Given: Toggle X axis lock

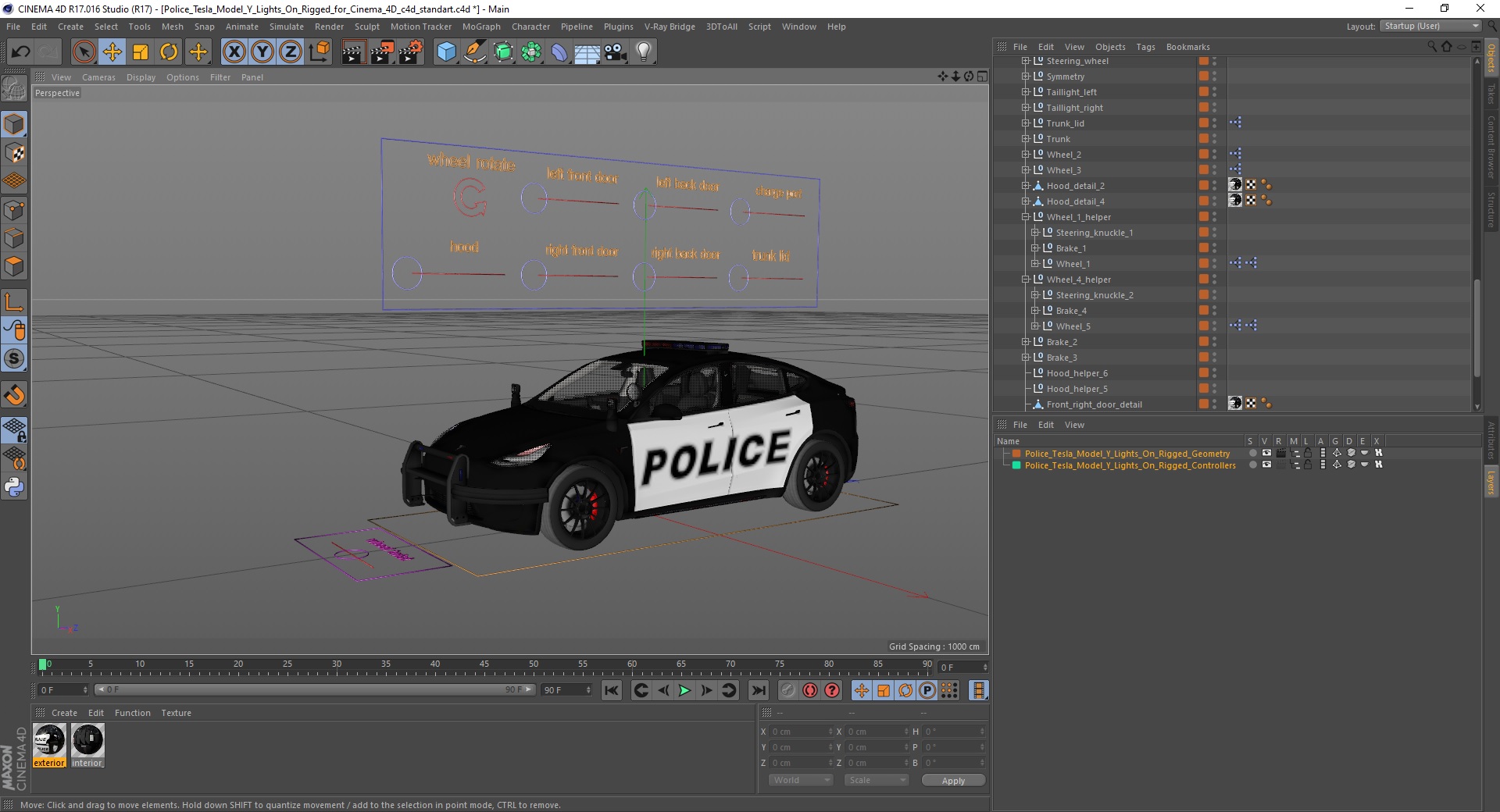Looking at the screenshot, I should click(234, 52).
